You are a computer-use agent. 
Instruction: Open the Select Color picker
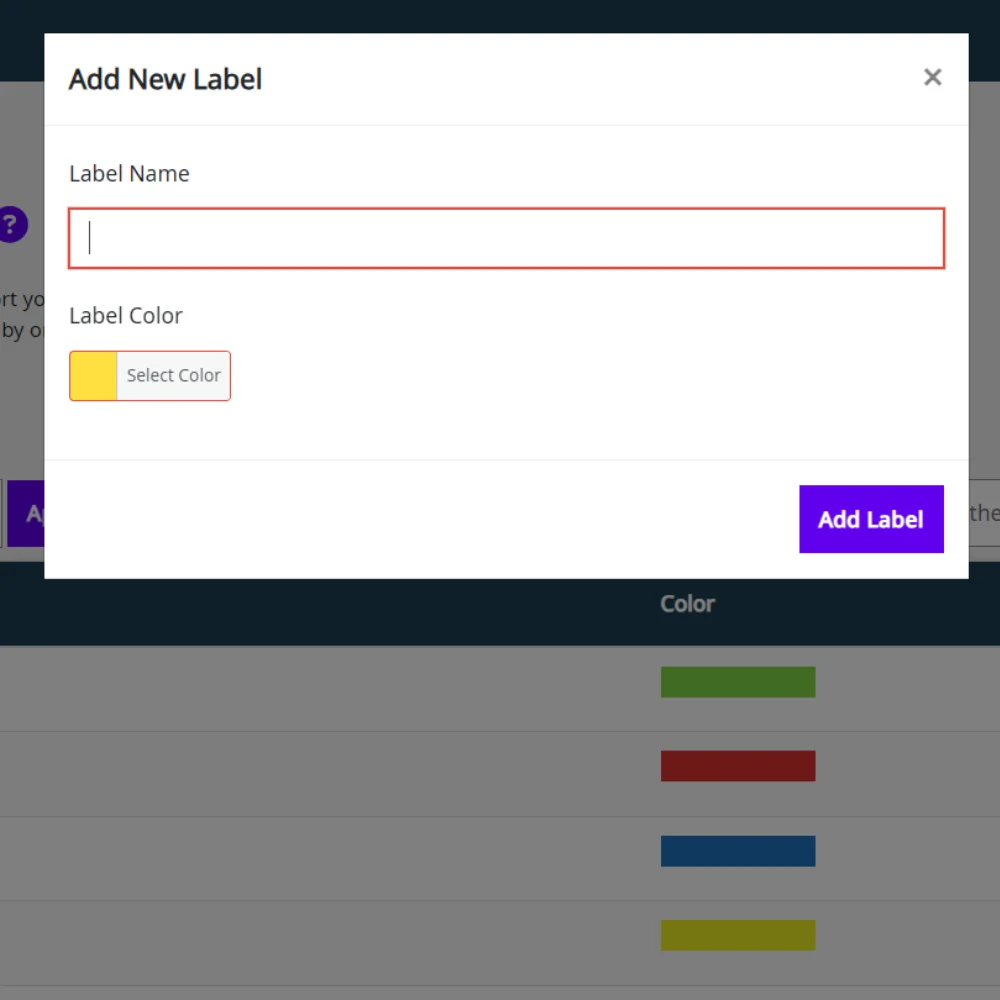point(173,376)
